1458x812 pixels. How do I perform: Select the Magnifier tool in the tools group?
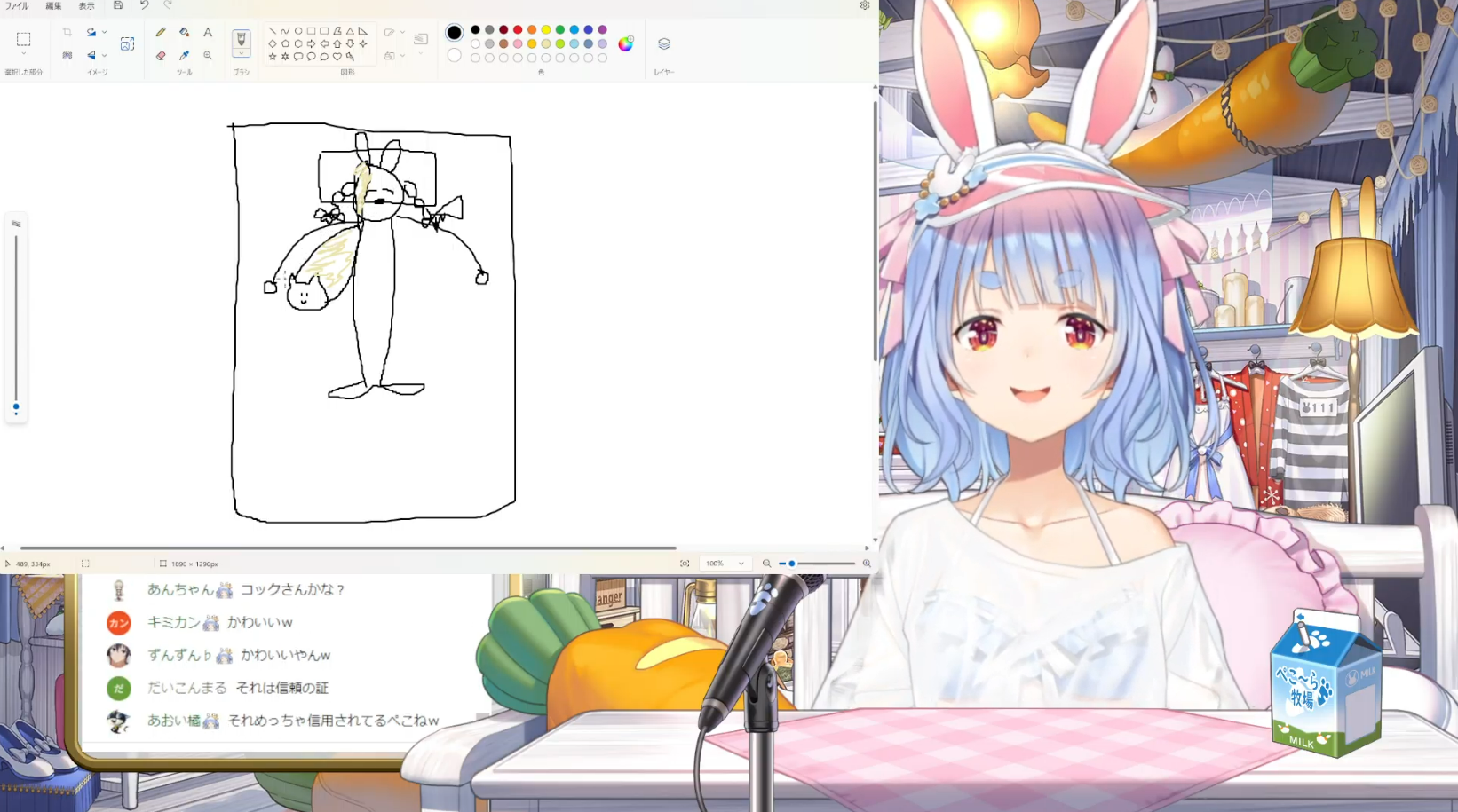[x=208, y=55]
